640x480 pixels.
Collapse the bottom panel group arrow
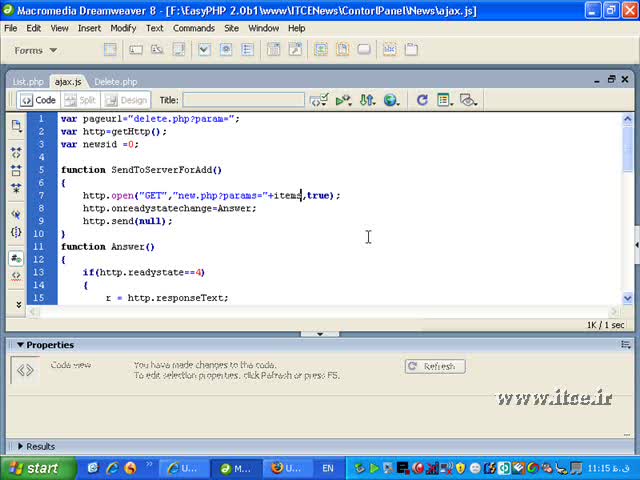320,334
